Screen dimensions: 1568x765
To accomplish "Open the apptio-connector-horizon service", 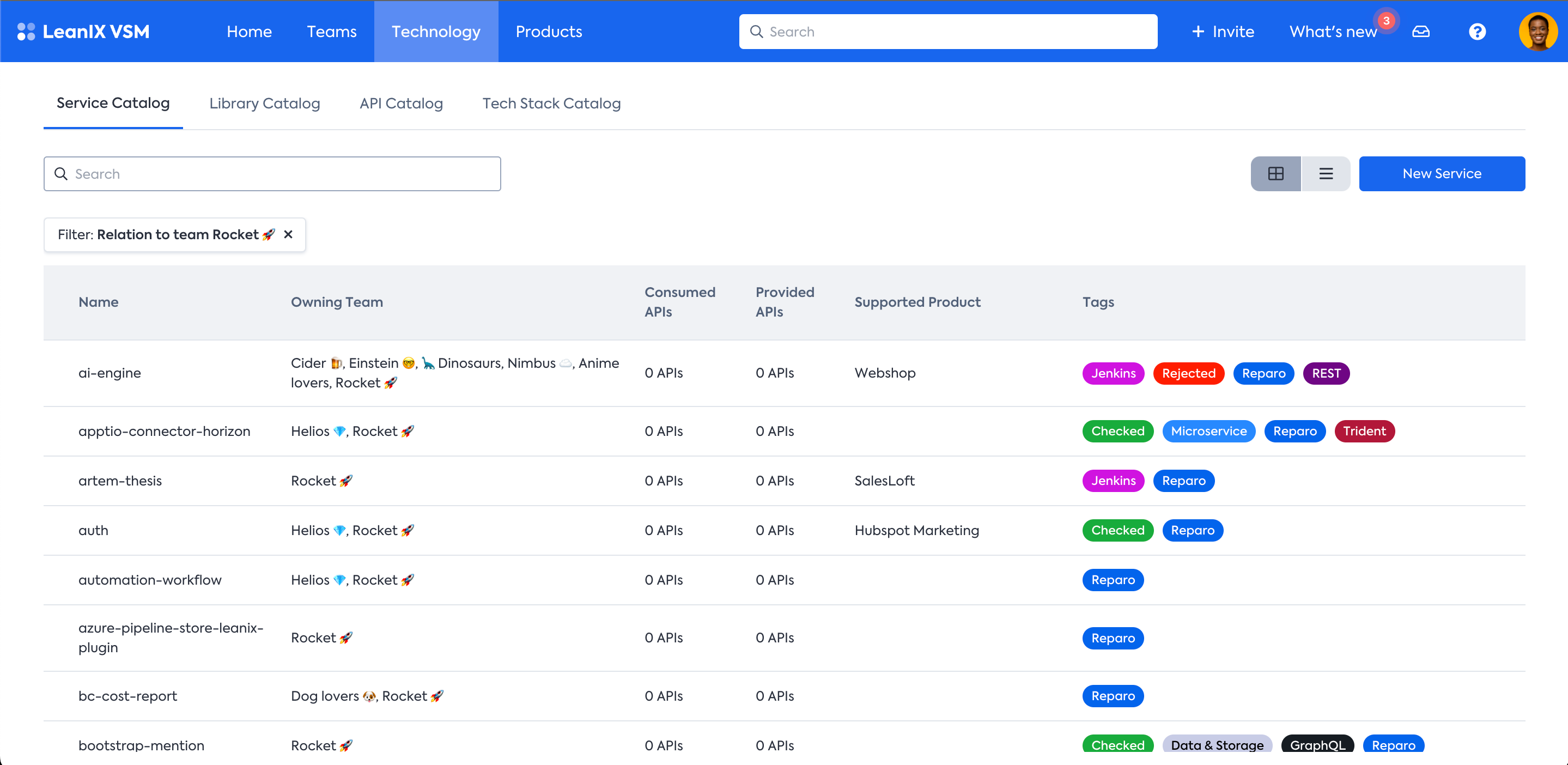I will pos(165,432).
